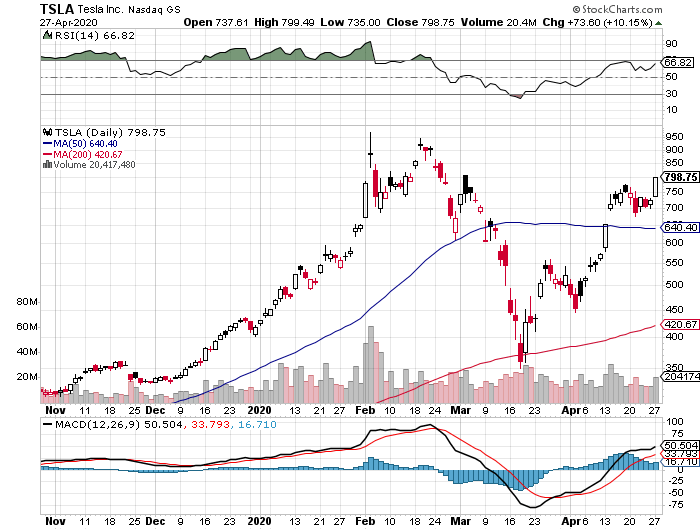Viewport: 700px width, 530px height.
Task: Click the Volume 20.4M header value
Action: (x=499, y=22)
